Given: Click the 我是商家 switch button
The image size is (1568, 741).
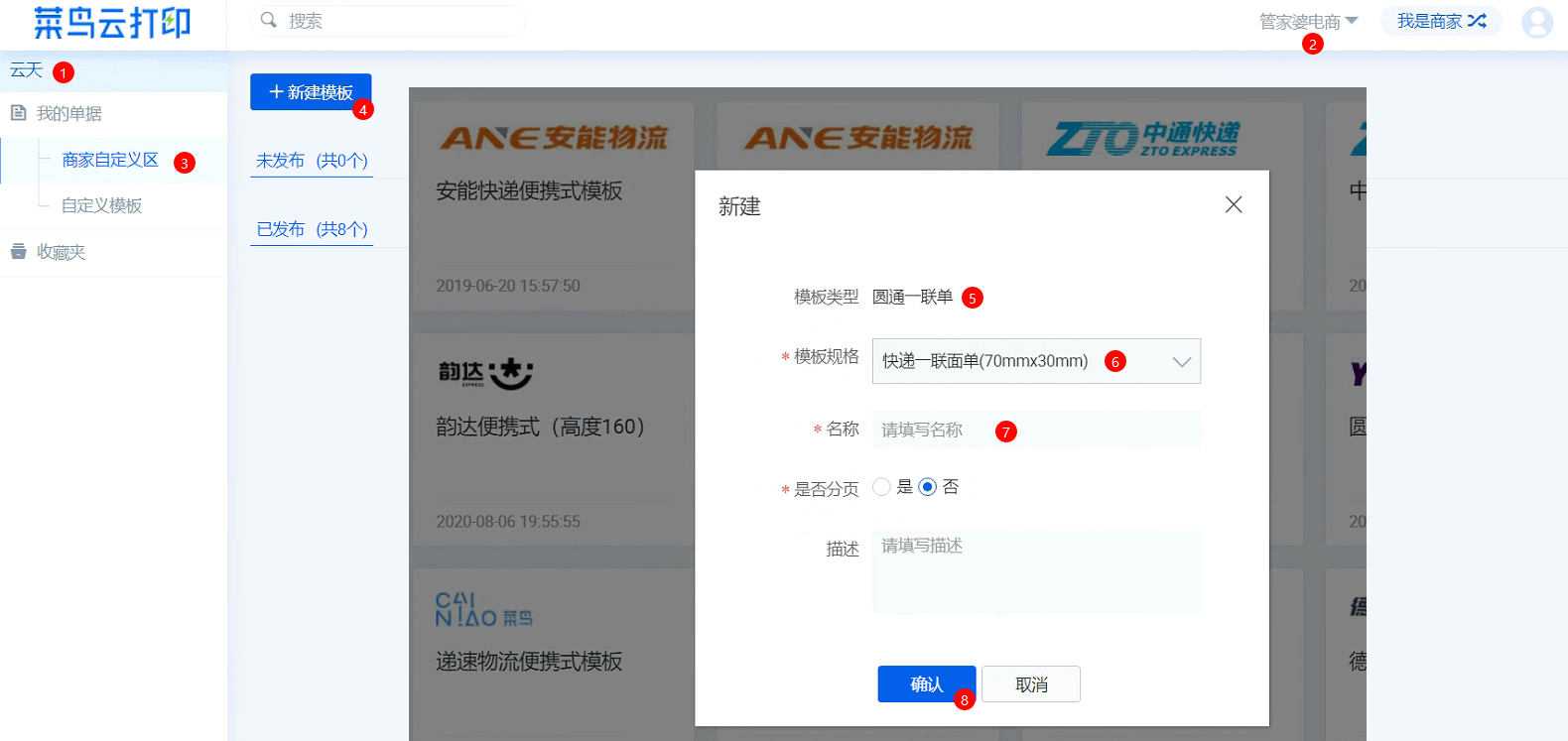Looking at the screenshot, I should click(1441, 21).
